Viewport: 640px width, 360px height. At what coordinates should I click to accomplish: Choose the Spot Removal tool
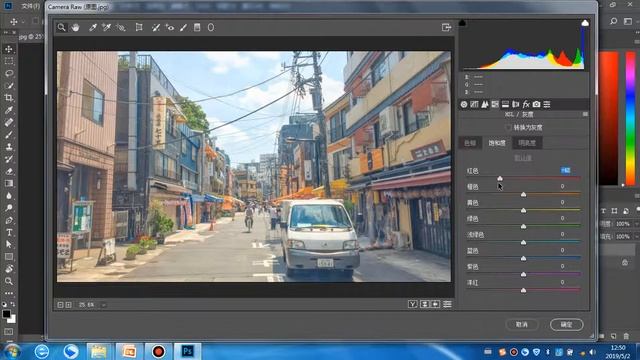tap(156, 27)
